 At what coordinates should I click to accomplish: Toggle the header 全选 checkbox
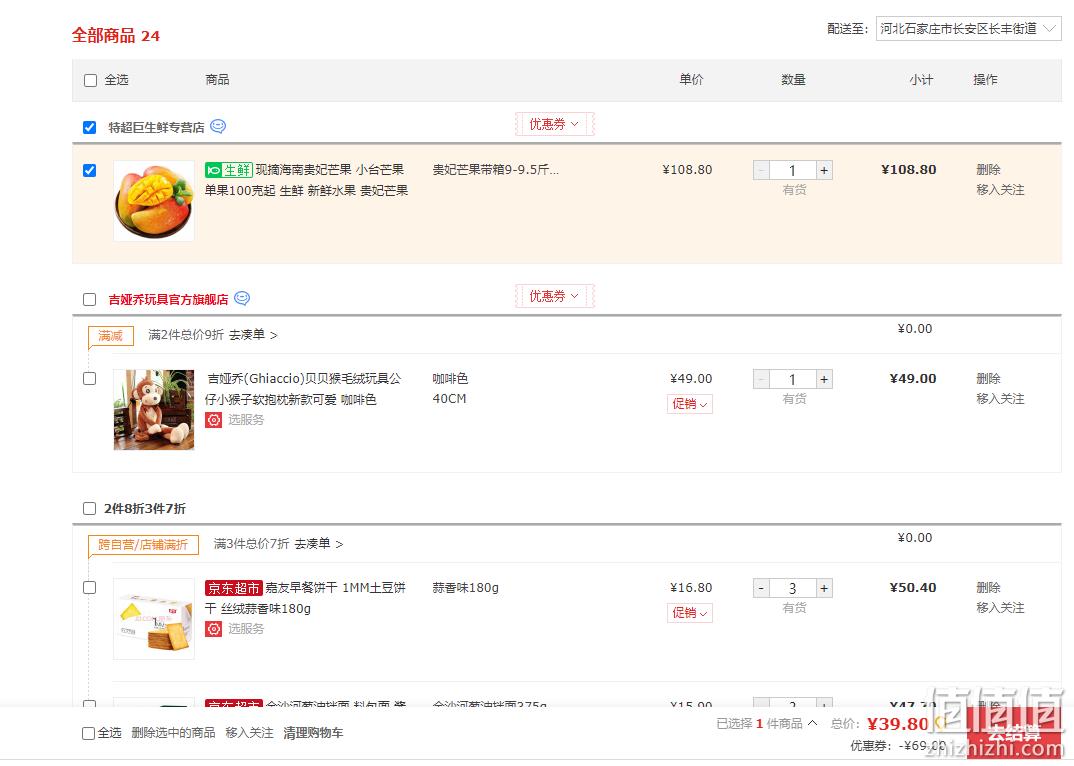point(90,80)
